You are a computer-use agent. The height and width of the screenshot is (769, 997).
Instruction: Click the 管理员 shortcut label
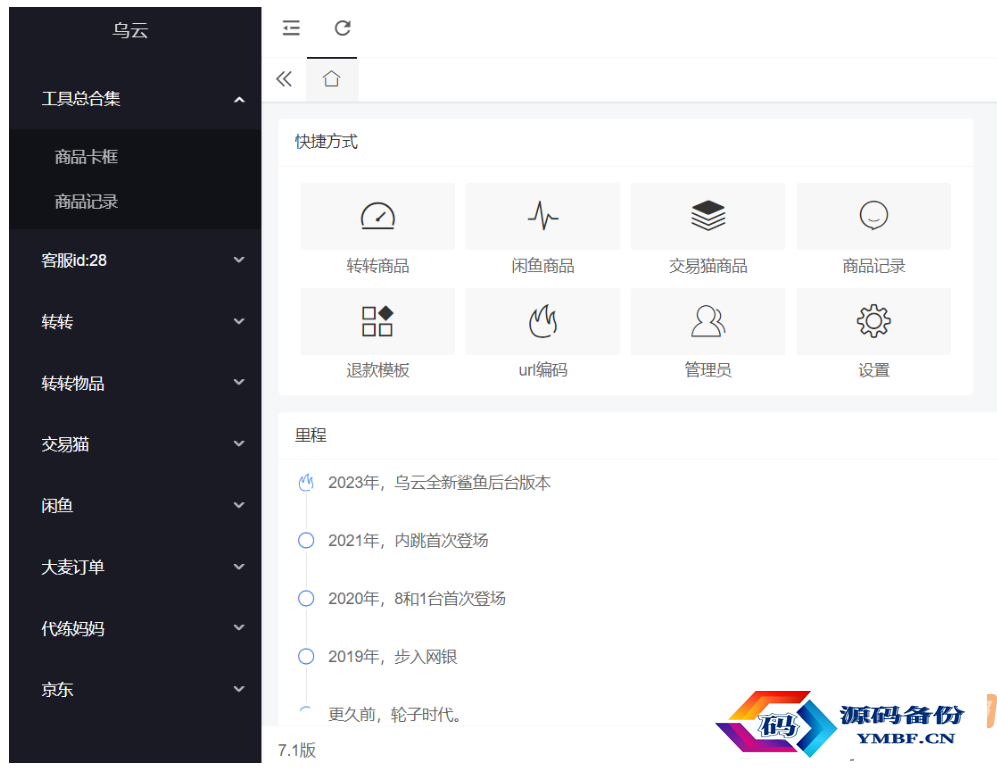(x=708, y=370)
